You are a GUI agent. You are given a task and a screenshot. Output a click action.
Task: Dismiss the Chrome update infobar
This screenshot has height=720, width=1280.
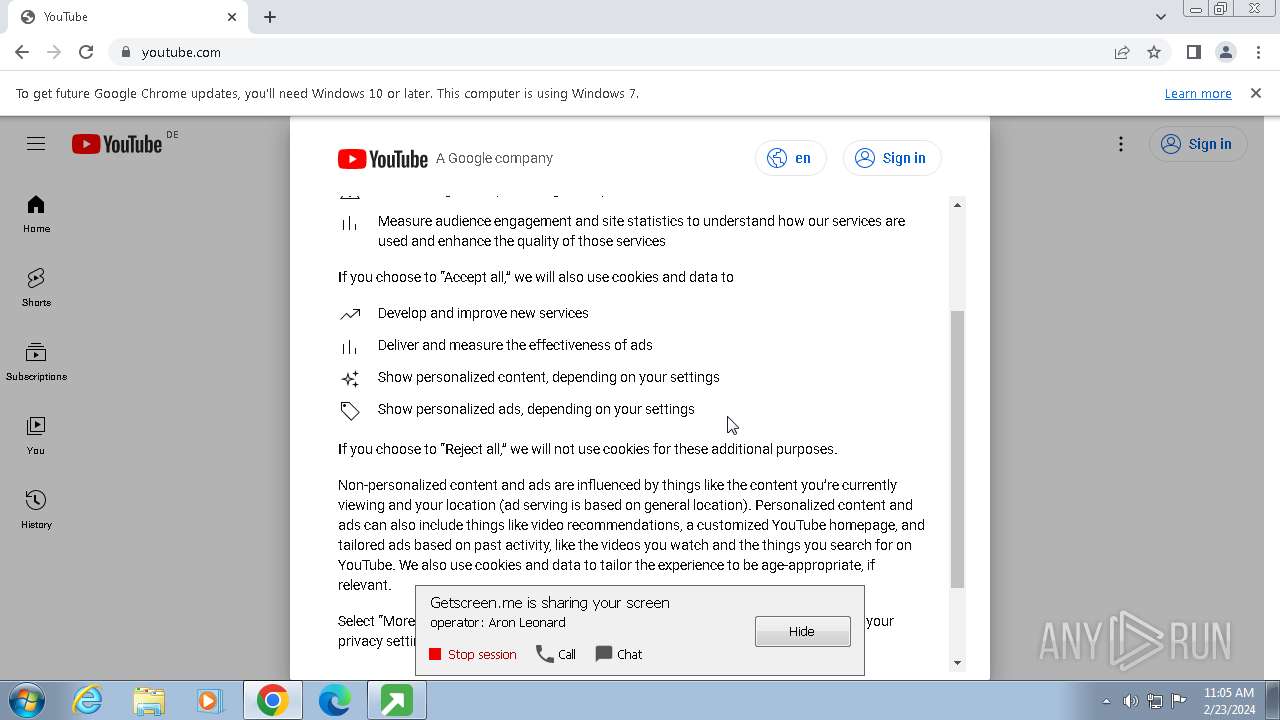coord(1256,93)
